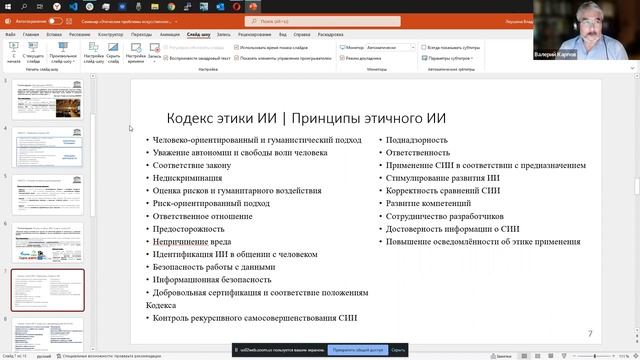Open custom slide show (Произвольное слайд-шоу)

point(63,52)
